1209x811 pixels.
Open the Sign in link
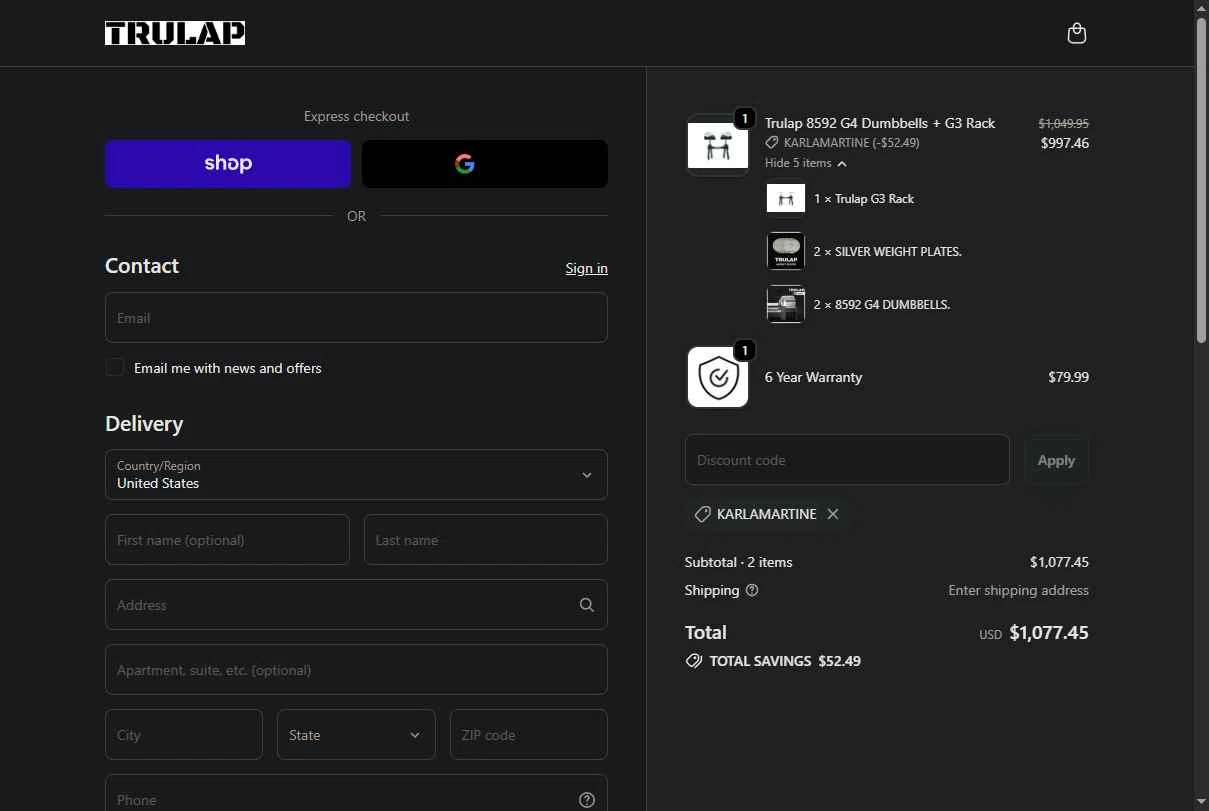click(586, 268)
